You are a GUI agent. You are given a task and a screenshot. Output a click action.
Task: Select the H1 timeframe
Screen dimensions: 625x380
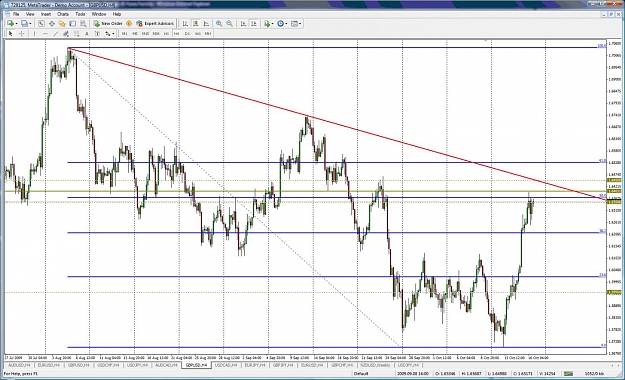[166, 33]
